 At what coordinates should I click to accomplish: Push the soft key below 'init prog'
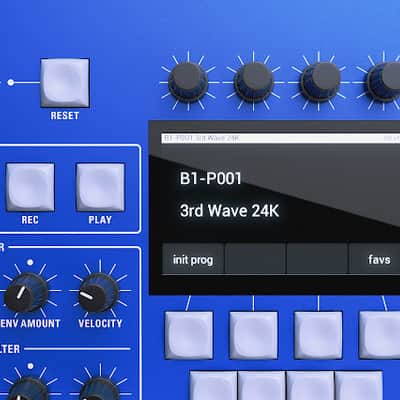tap(189, 335)
